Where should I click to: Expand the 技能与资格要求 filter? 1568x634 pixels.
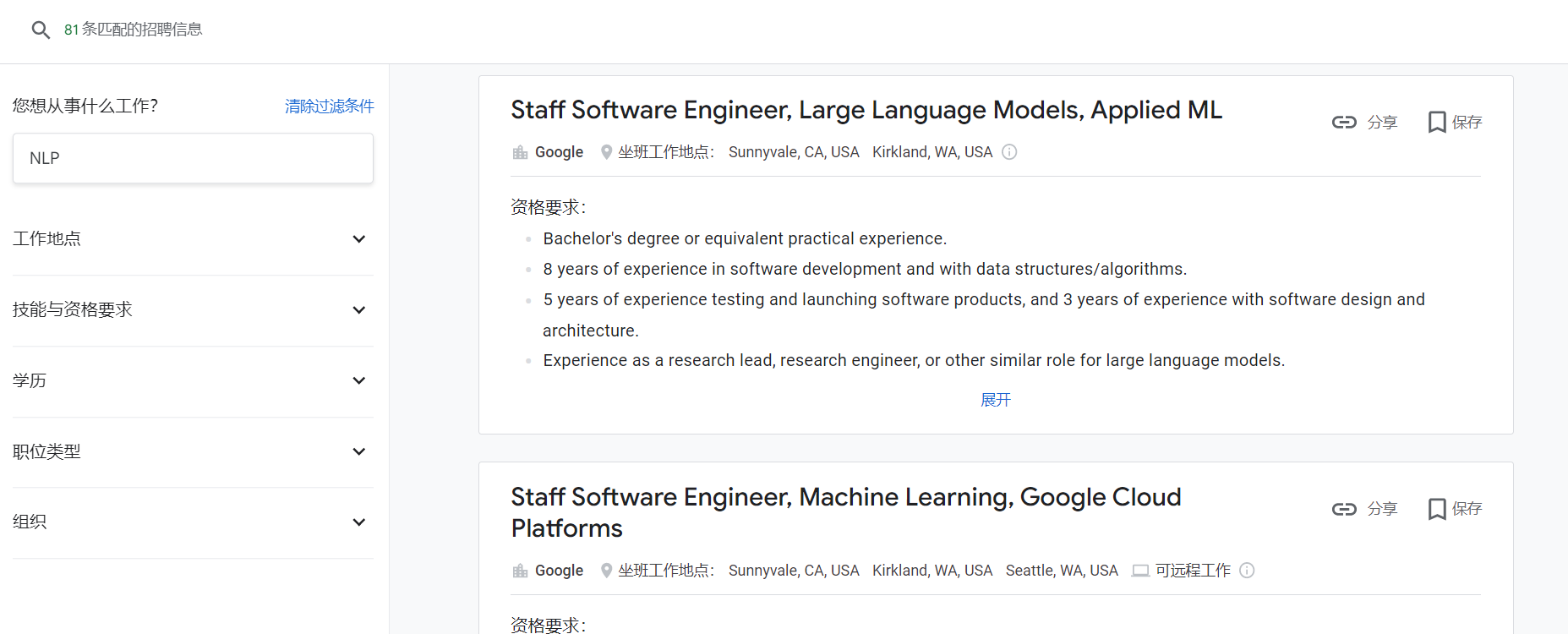[x=358, y=310]
